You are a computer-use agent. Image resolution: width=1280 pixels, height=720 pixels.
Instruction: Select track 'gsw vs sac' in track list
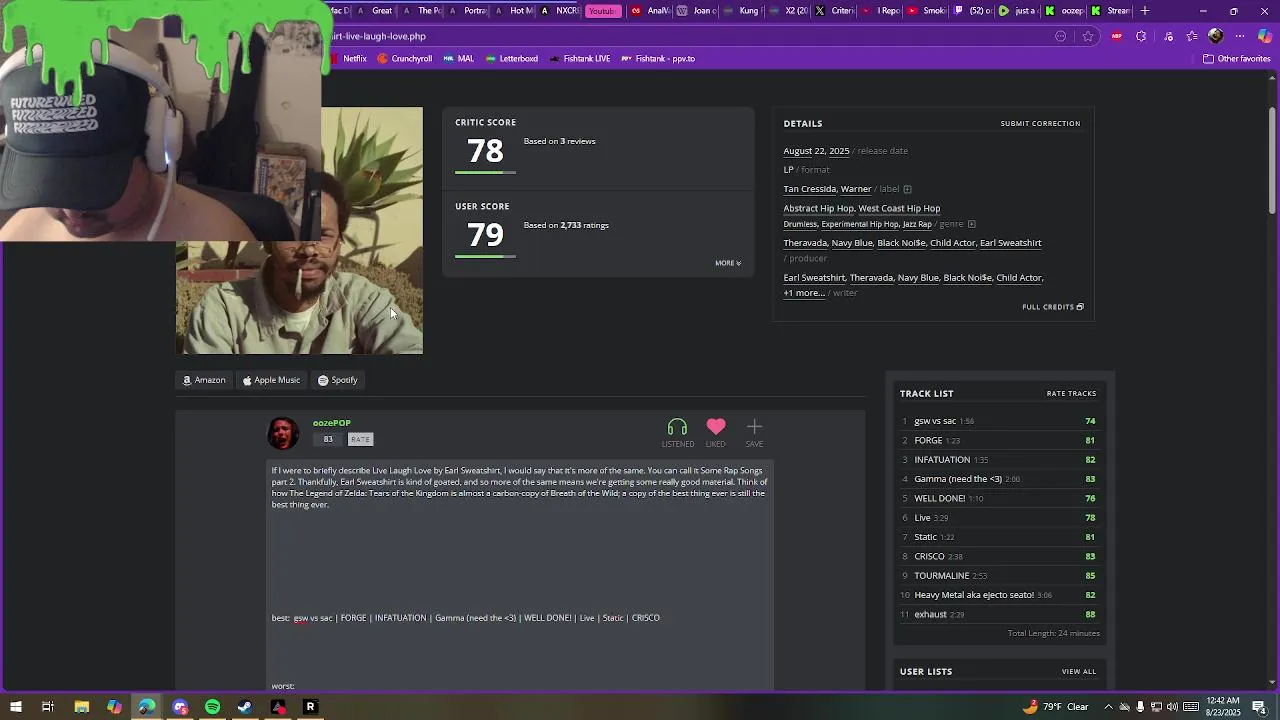935,421
